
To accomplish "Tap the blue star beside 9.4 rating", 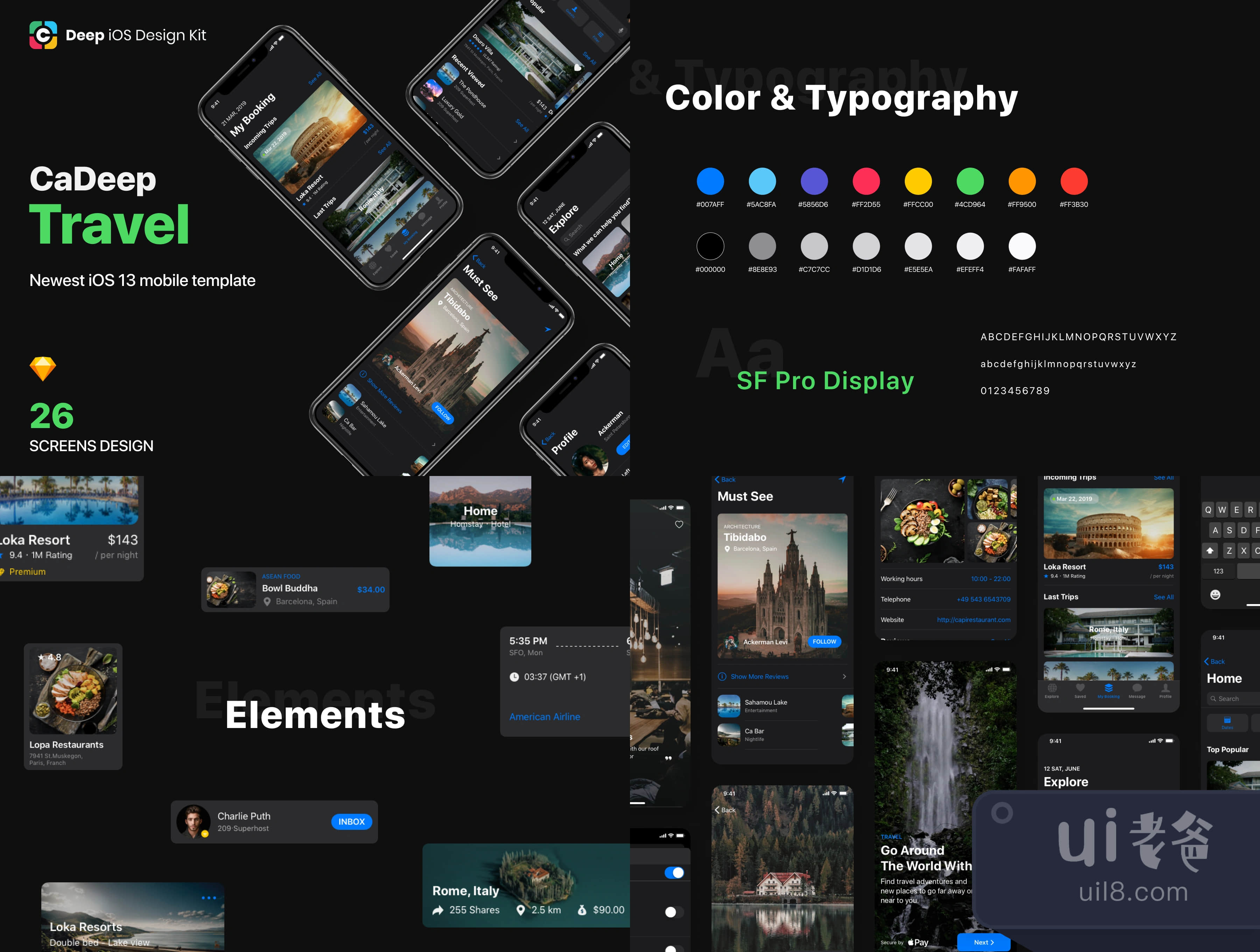I will pos(1046,576).
